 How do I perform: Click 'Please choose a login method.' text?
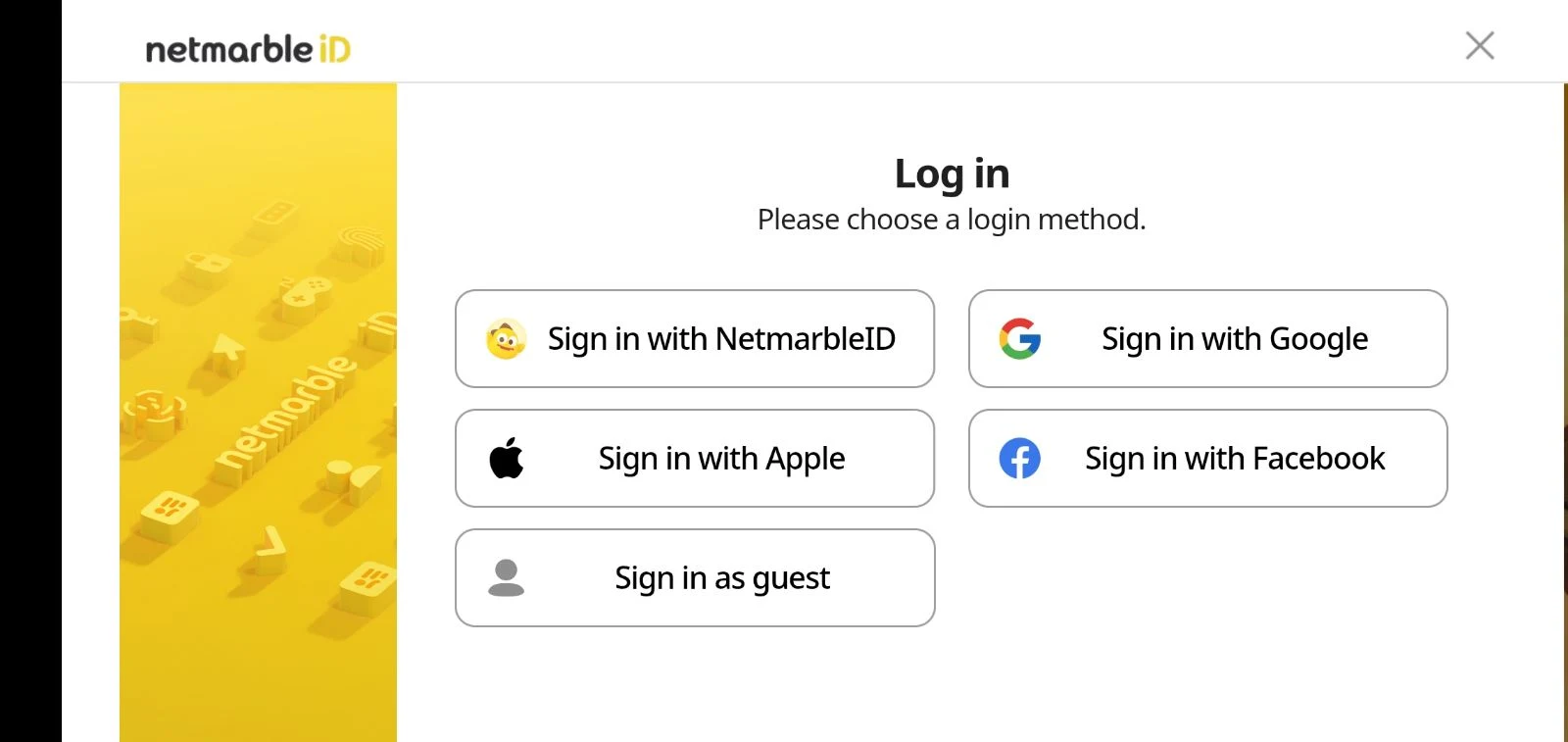tap(951, 220)
